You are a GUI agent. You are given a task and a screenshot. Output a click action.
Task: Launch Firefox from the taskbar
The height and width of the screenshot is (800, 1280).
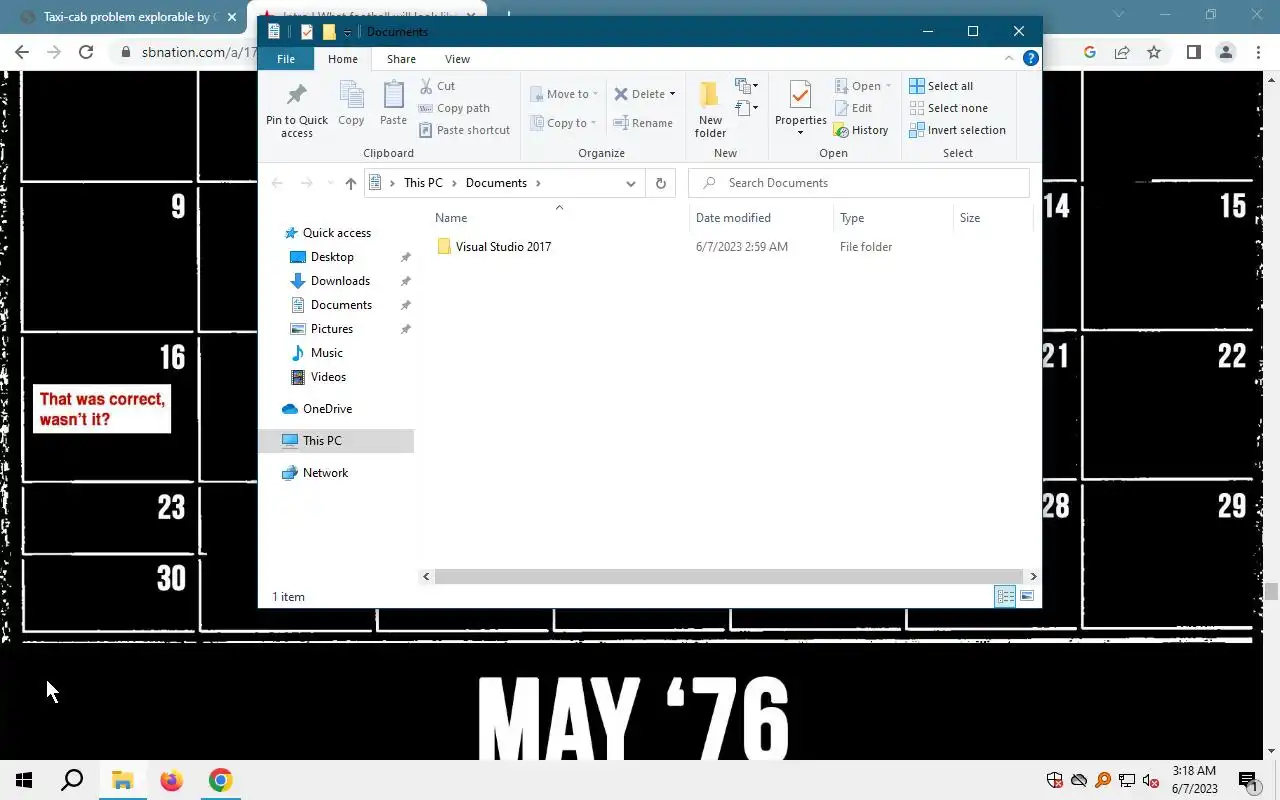pyautogui.click(x=171, y=780)
